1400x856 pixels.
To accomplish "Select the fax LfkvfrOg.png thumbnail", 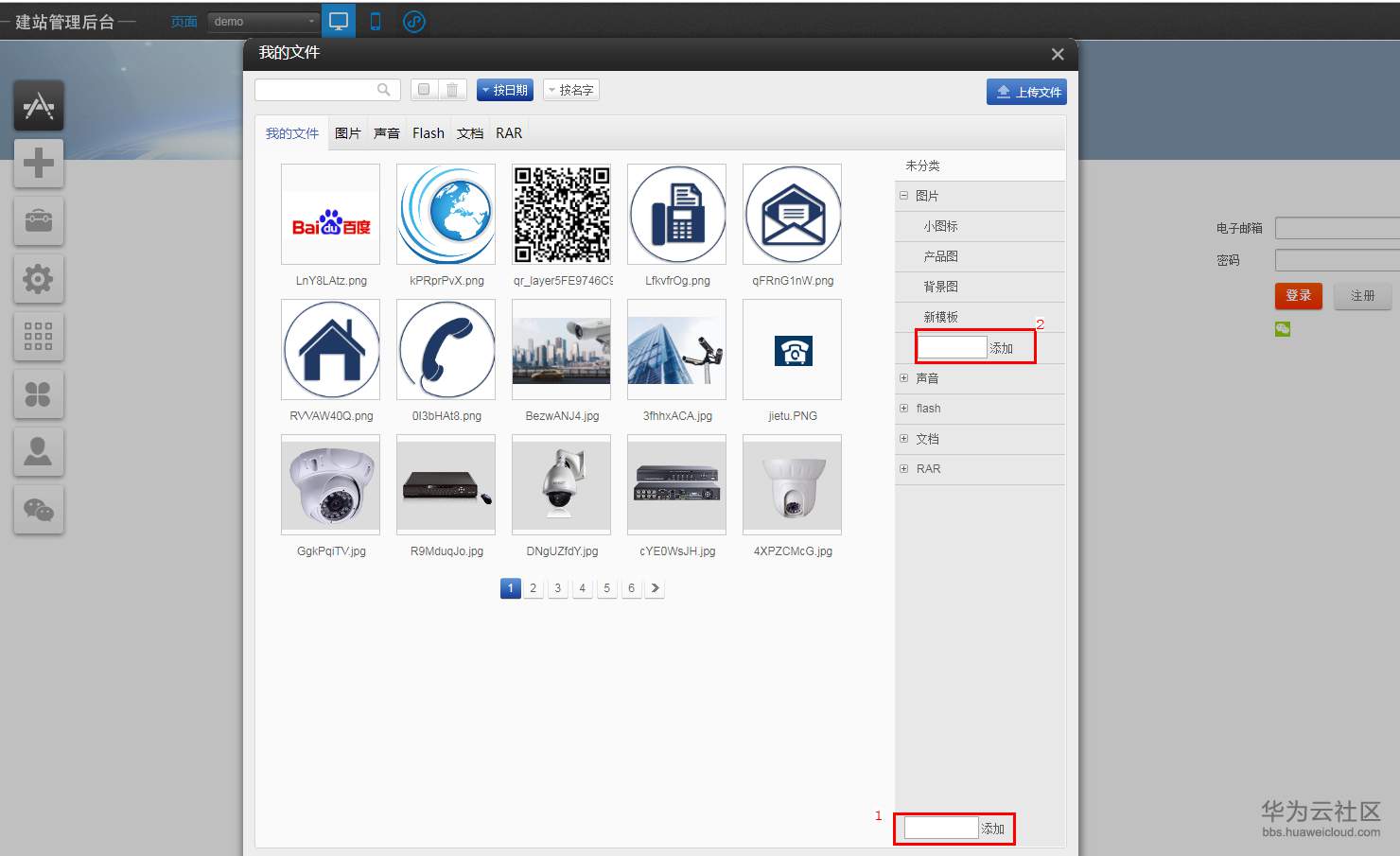I will (x=677, y=215).
